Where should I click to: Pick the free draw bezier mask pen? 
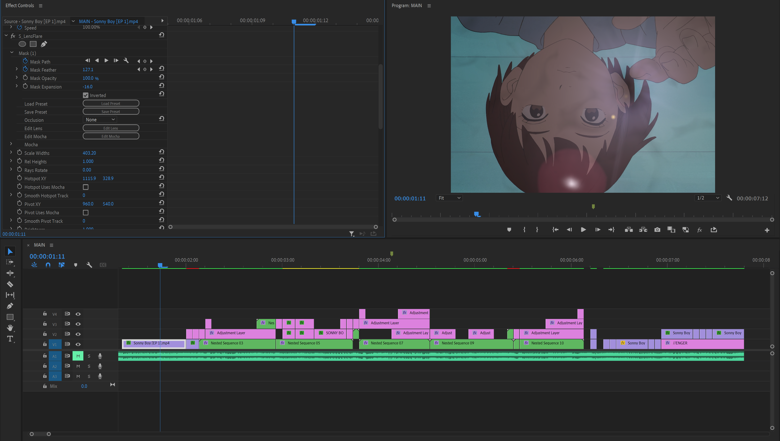44,44
